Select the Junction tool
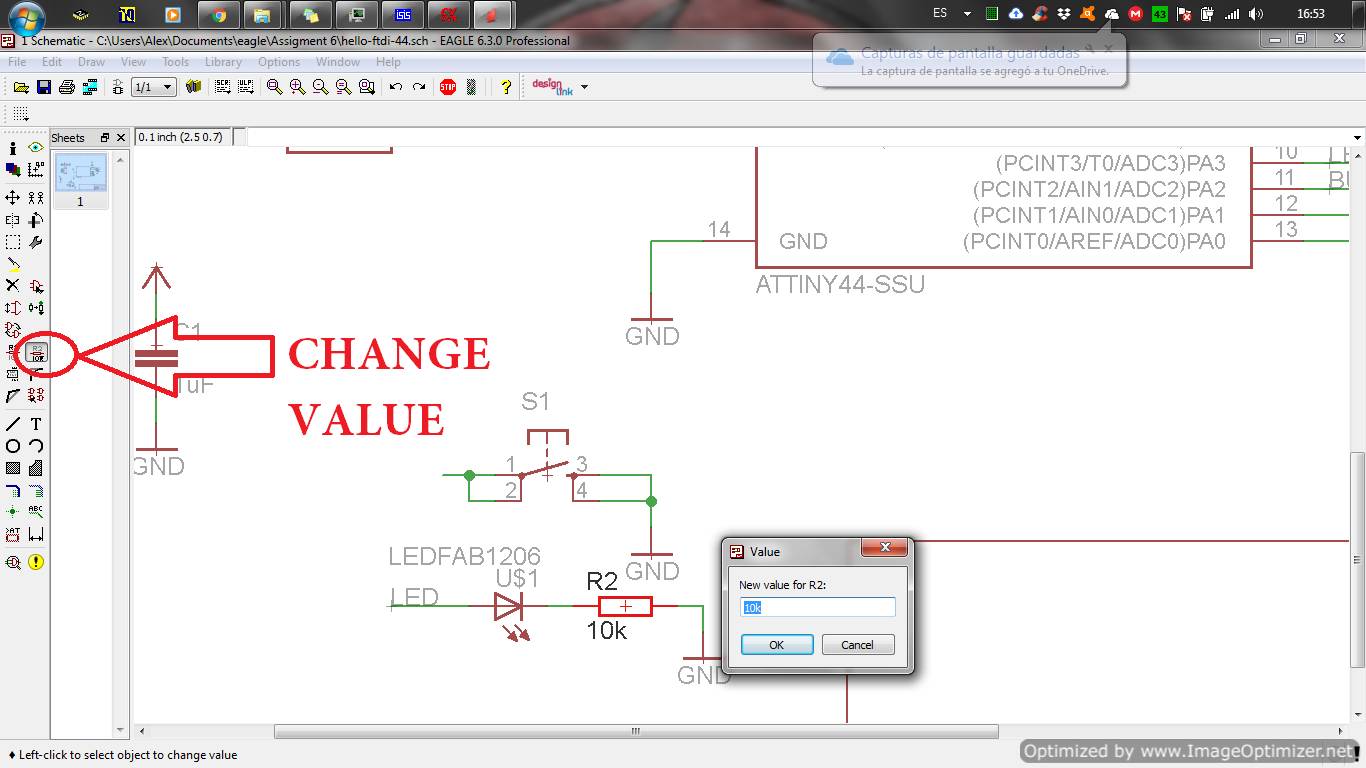This screenshot has width=1366, height=768. pos(13,512)
